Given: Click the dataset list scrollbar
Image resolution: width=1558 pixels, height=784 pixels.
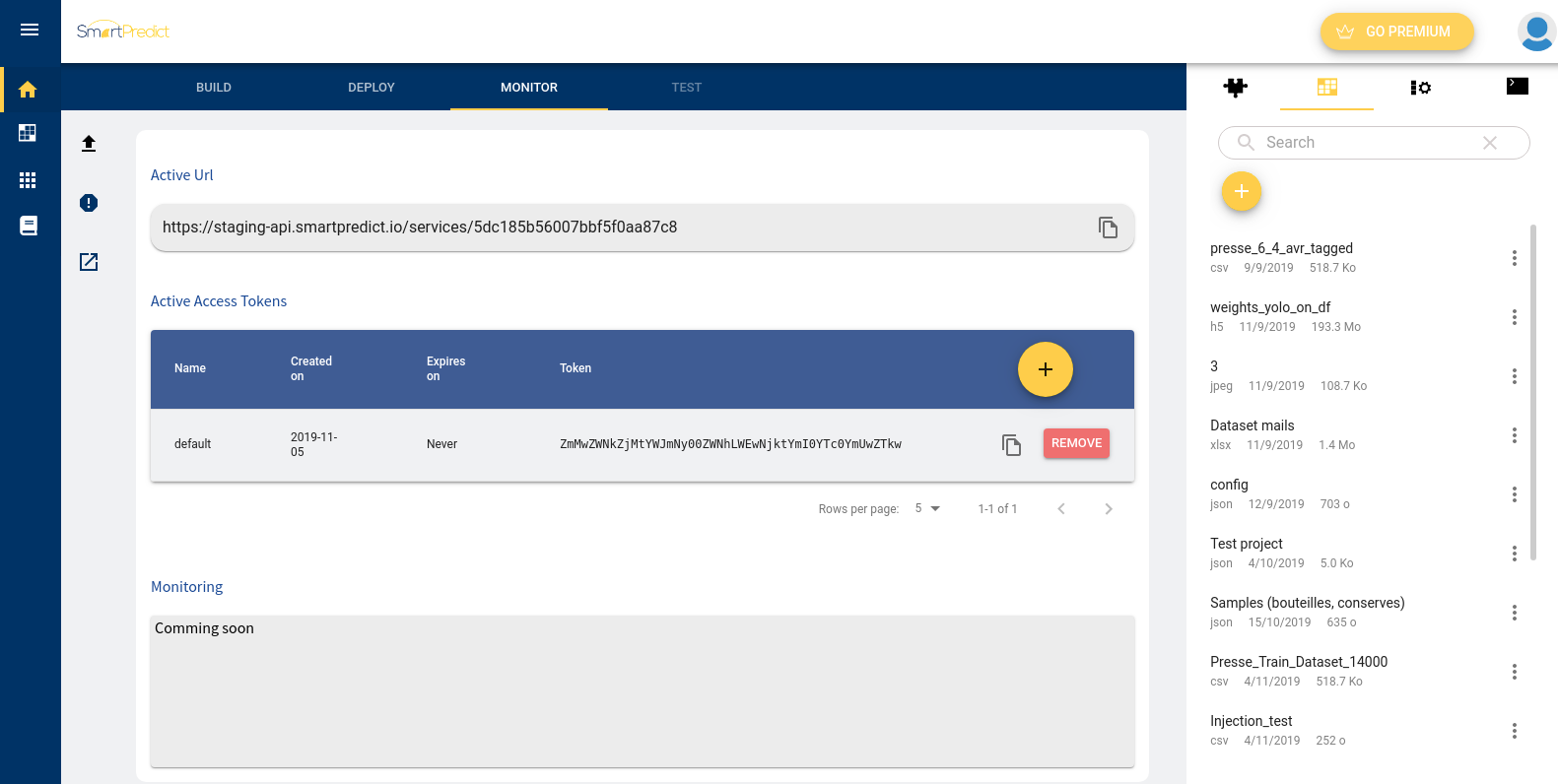Looking at the screenshot, I should coord(1533,392).
